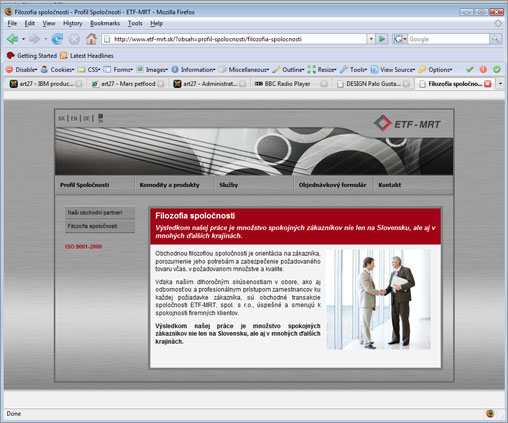This screenshot has width=508, height=423.
Task: Expand the Cookies developer menu
Action: click(57, 70)
